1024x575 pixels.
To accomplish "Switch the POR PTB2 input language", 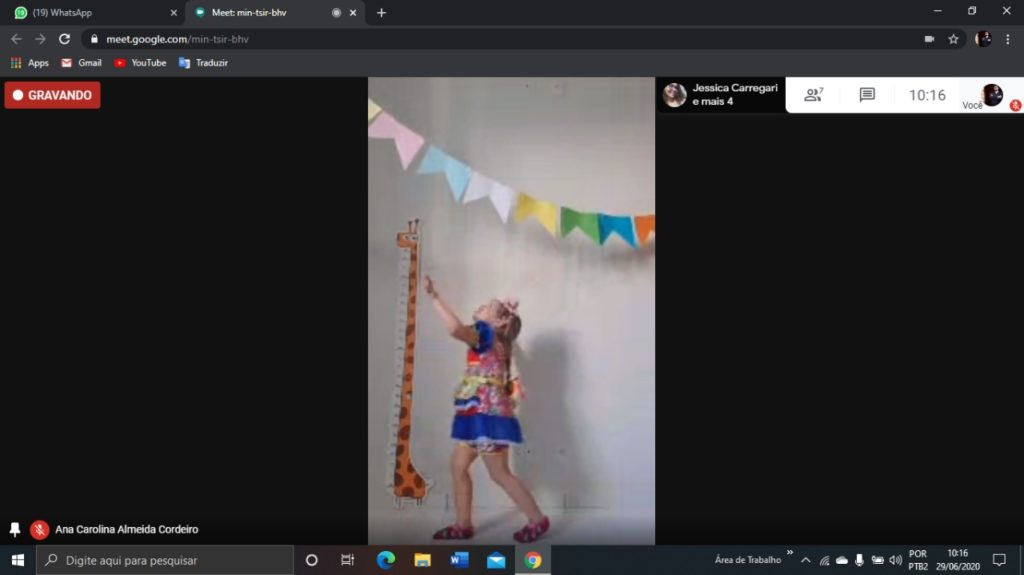I will coord(918,560).
